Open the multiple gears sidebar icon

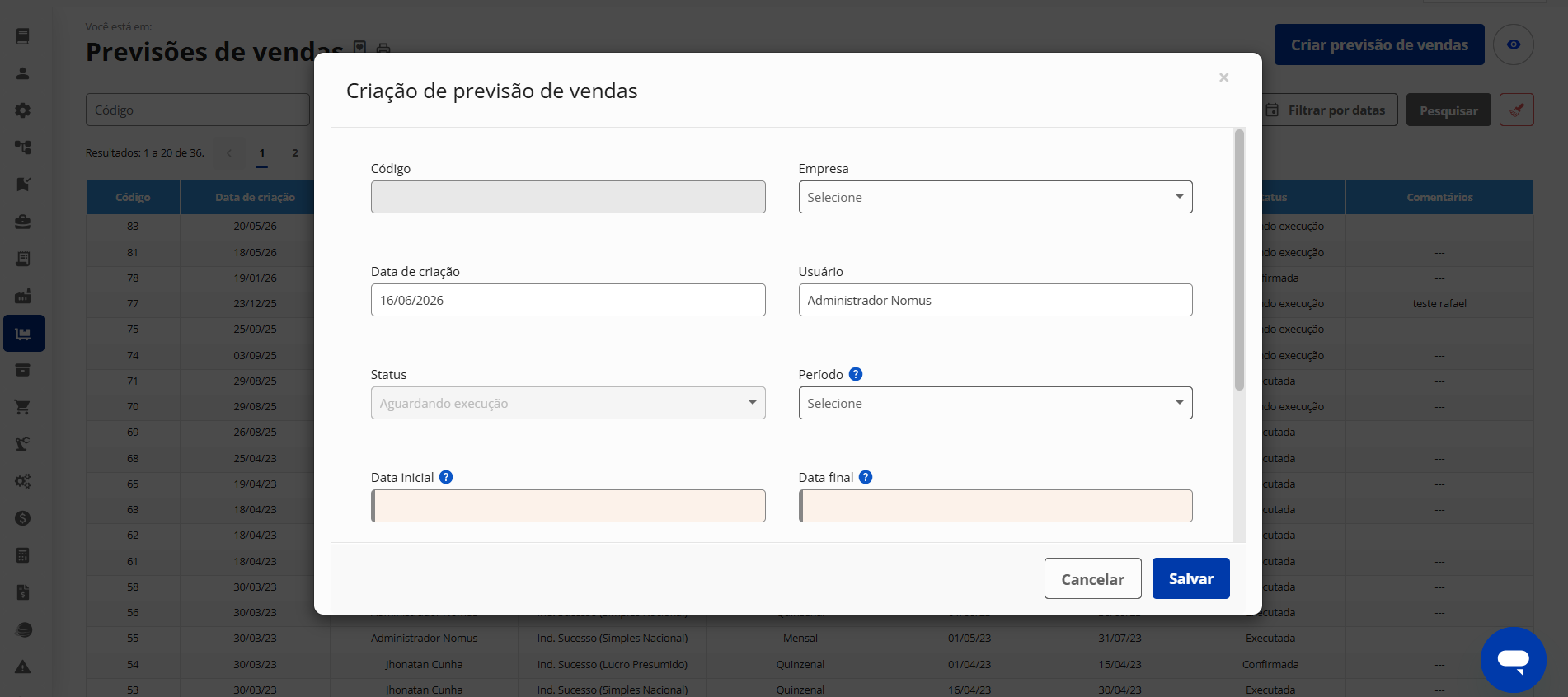[x=23, y=481]
